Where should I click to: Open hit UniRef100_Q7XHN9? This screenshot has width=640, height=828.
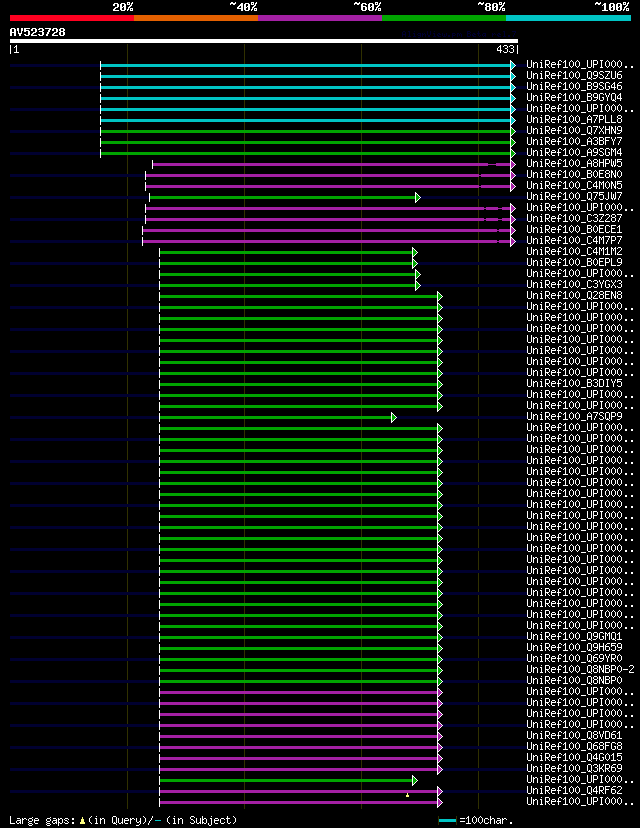574,130
